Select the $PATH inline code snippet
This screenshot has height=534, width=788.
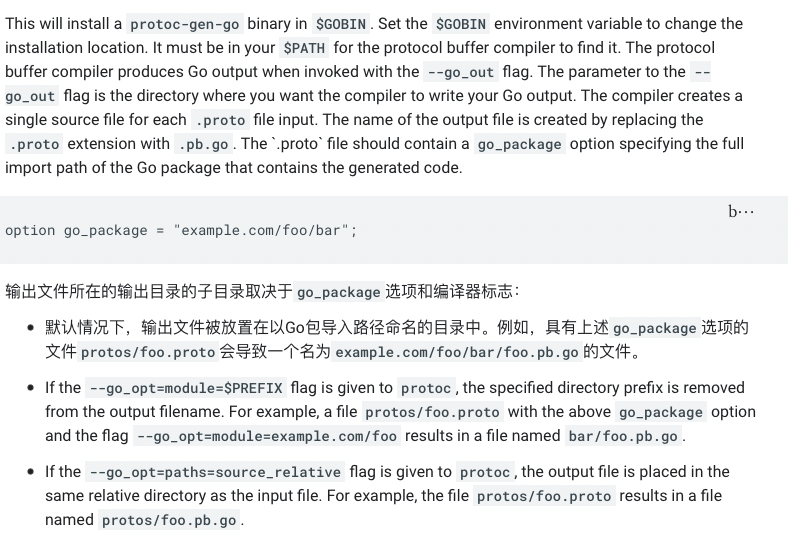tap(304, 48)
